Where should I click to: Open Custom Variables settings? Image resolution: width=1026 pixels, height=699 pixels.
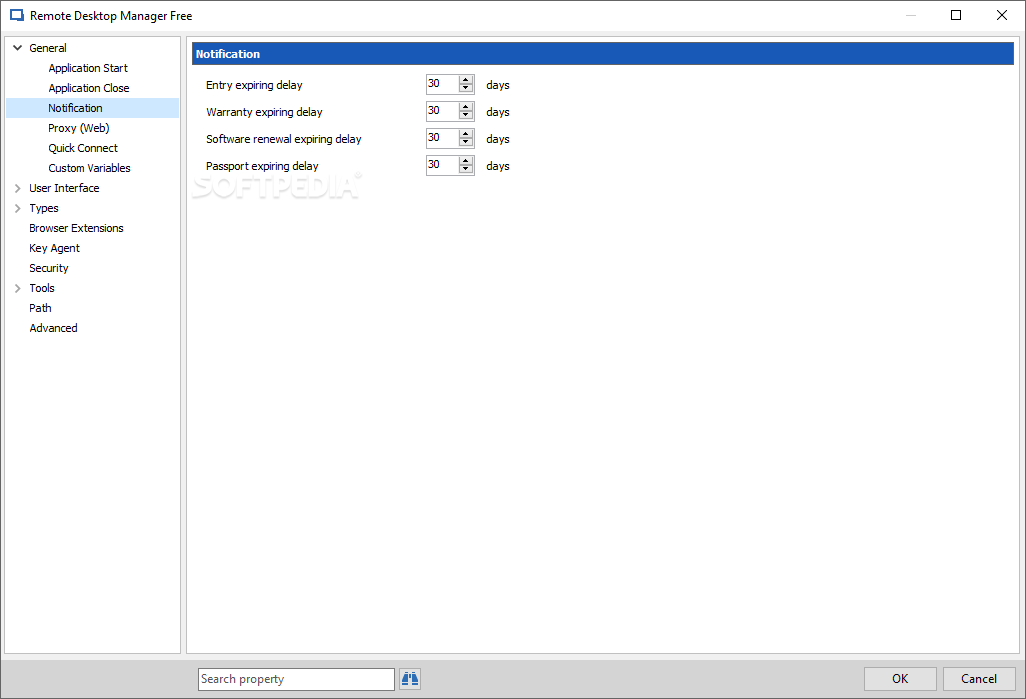(89, 168)
